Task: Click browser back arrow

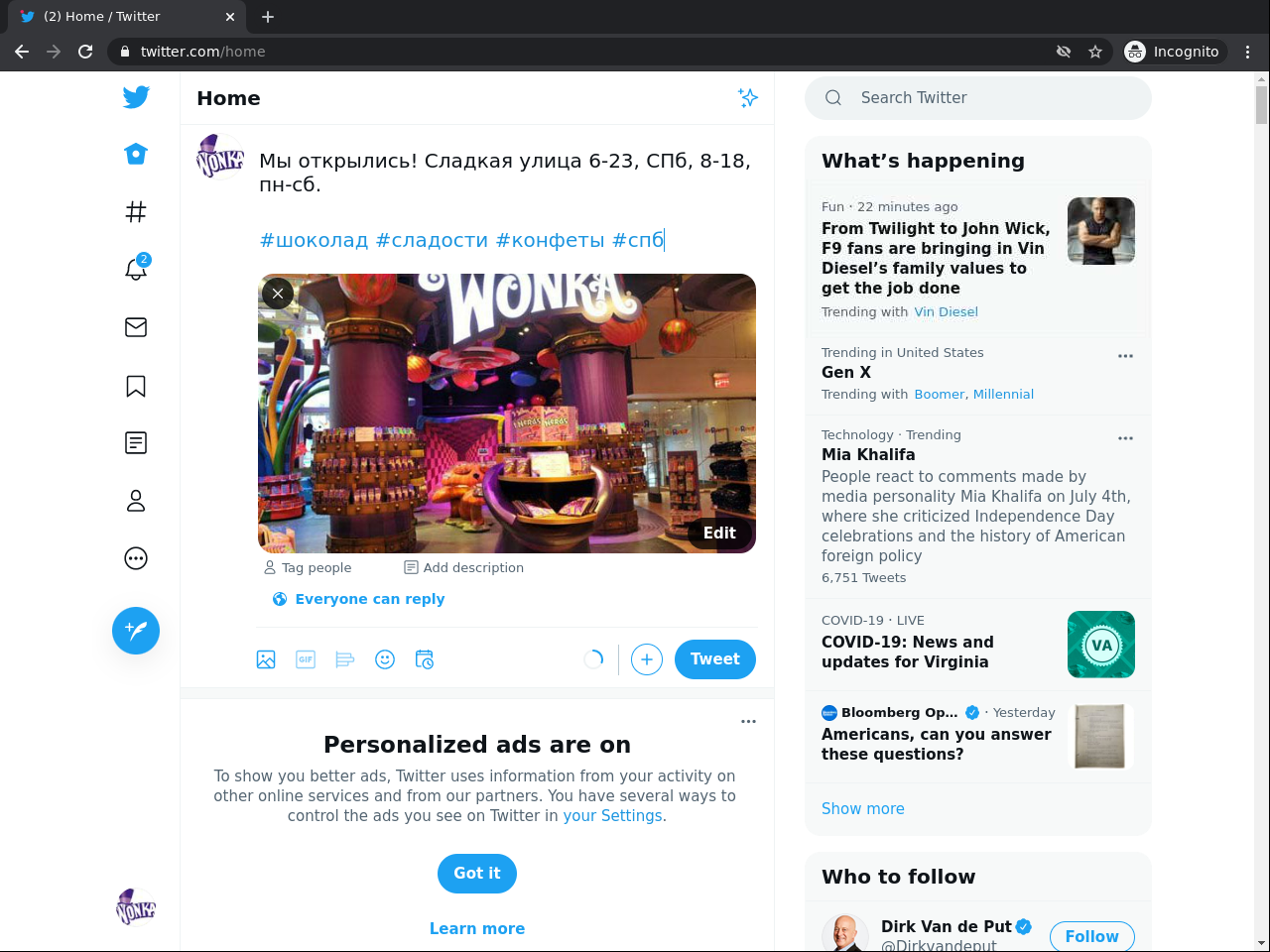Action: (22, 52)
